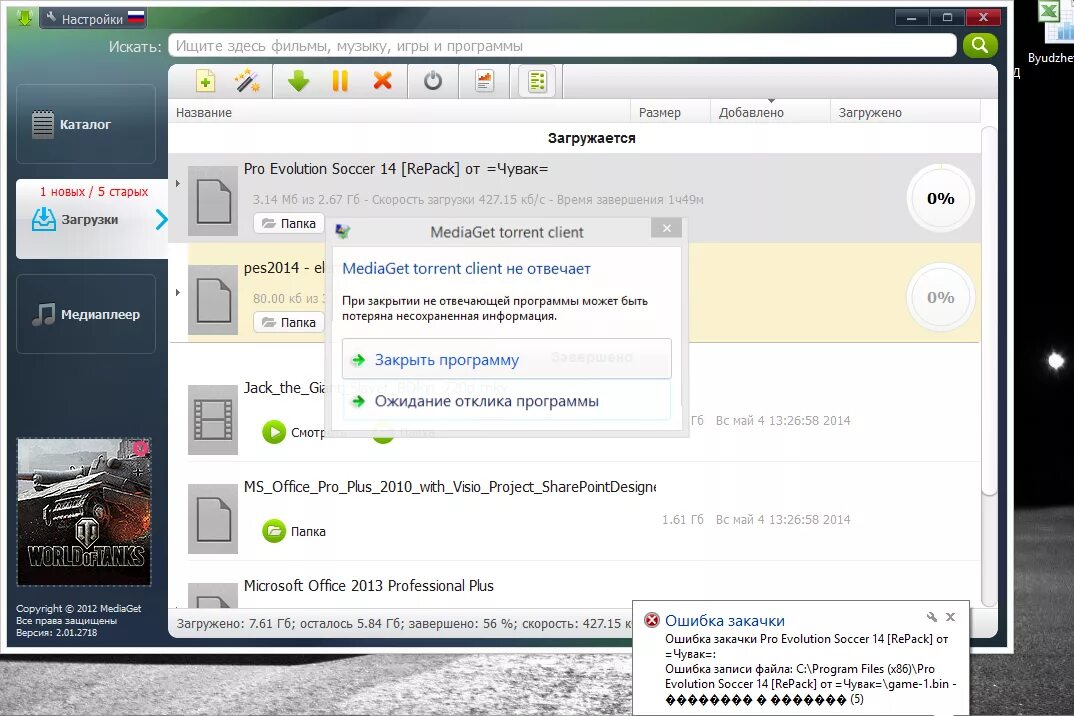The width and height of the screenshot is (1074, 716).
Task: Click the notification wrench settings icon
Action: coord(932,617)
